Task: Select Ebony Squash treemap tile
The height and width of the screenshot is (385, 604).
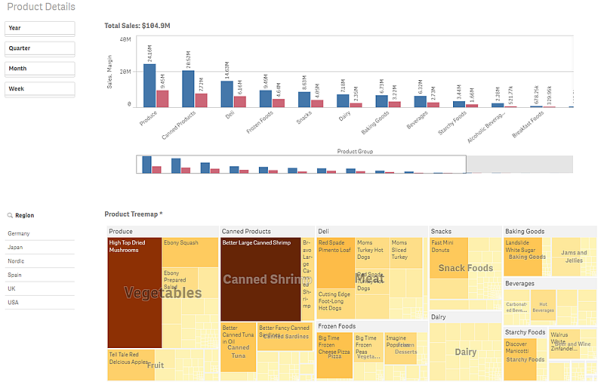Action: pos(190,252)
